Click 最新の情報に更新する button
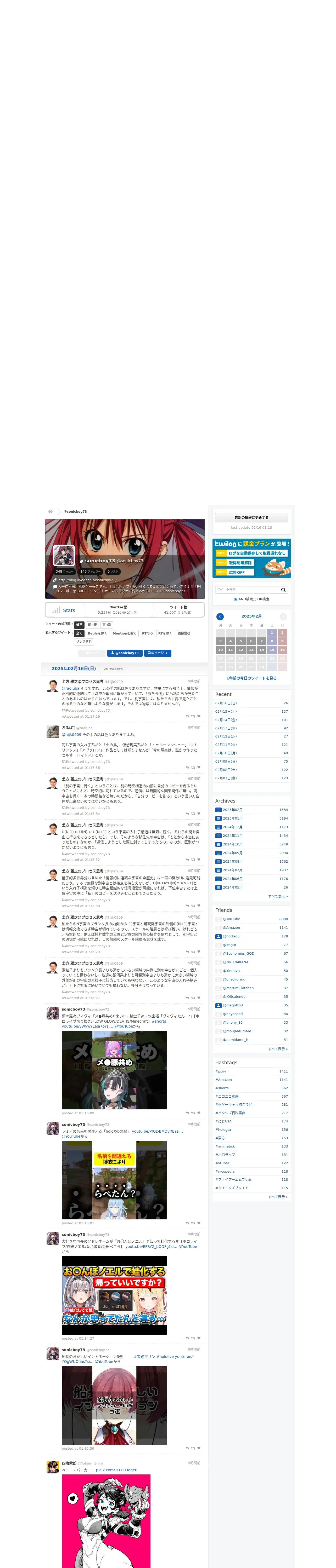Screen dimensions: 336x1568 click(x=251, y=517)
